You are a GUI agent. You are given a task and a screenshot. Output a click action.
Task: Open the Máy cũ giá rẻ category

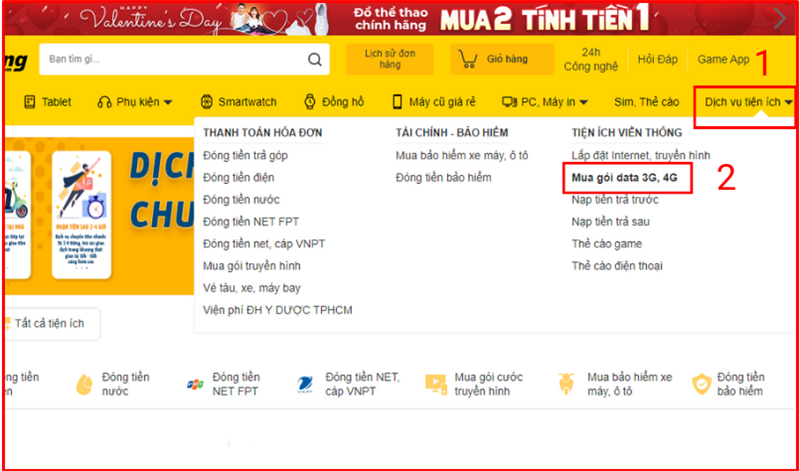coord(434,102)
